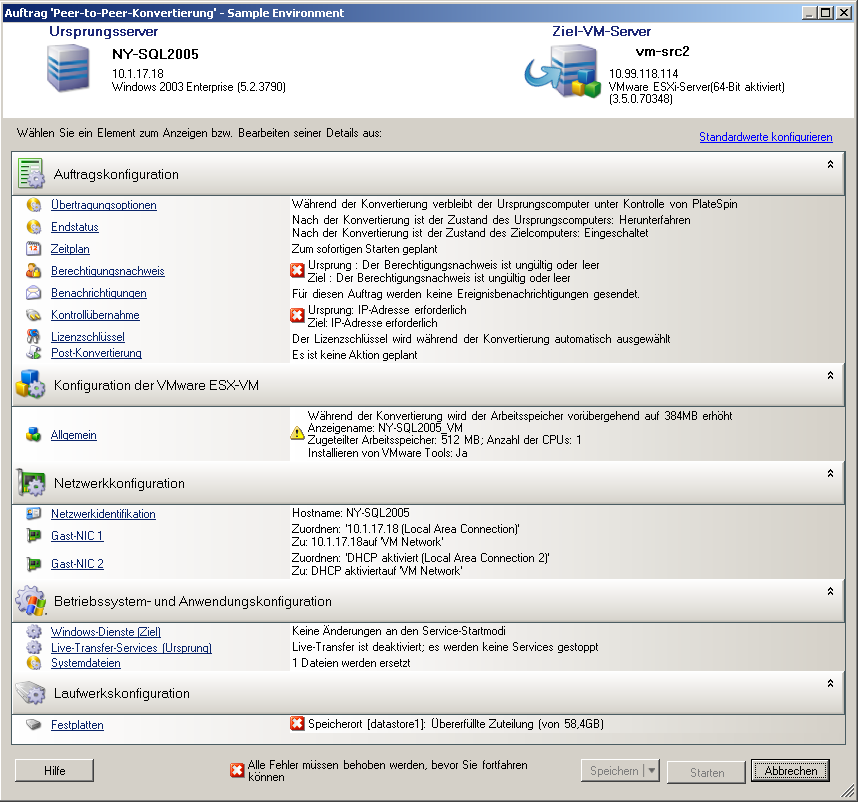
Task: Click the Übertragungsoptionen row icon
Action: tap(33, 205)
